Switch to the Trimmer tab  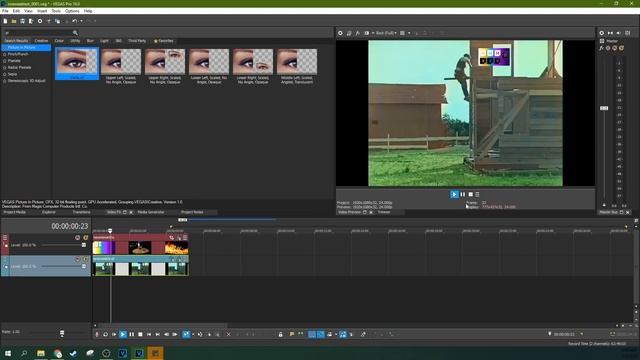(x=384, y=212)
